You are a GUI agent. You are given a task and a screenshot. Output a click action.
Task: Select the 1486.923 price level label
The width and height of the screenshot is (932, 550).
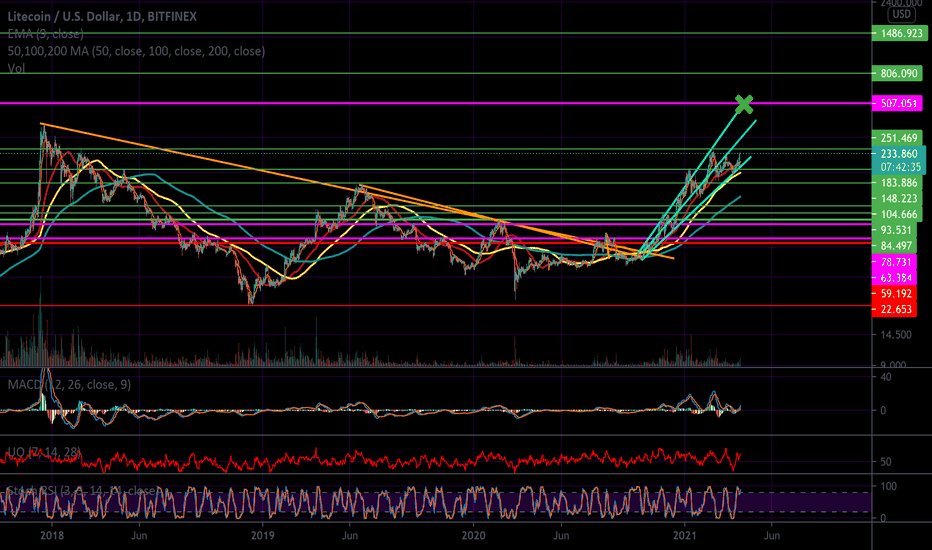[x=899, y=33]
